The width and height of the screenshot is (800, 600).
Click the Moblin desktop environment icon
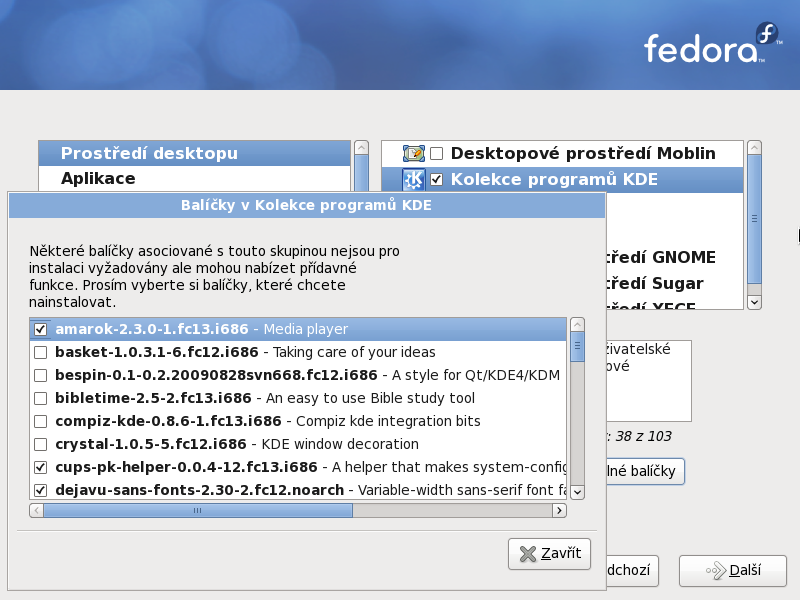pyautogui.click(x=413, y=153)
